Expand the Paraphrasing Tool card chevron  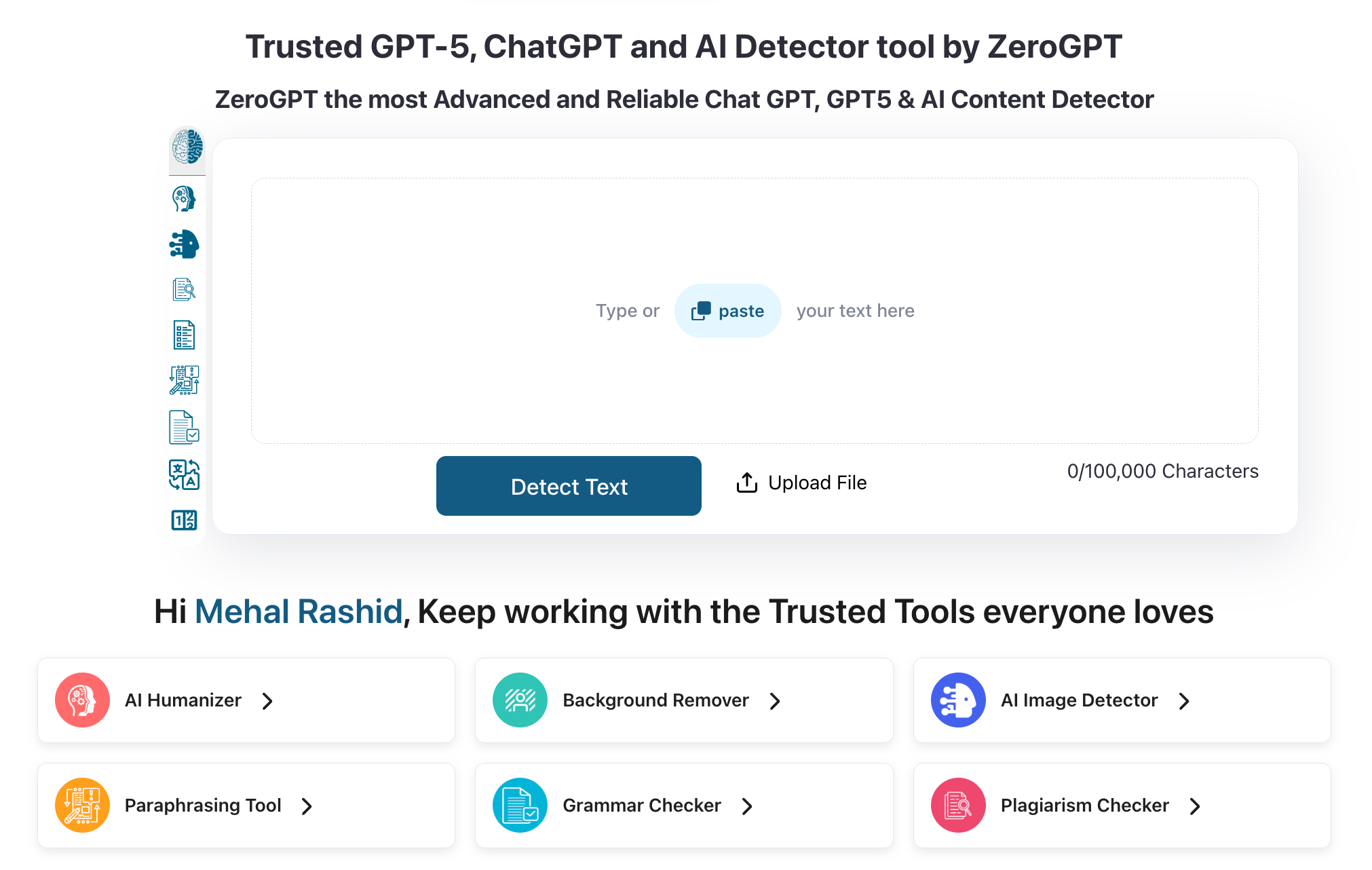point(307,806)
